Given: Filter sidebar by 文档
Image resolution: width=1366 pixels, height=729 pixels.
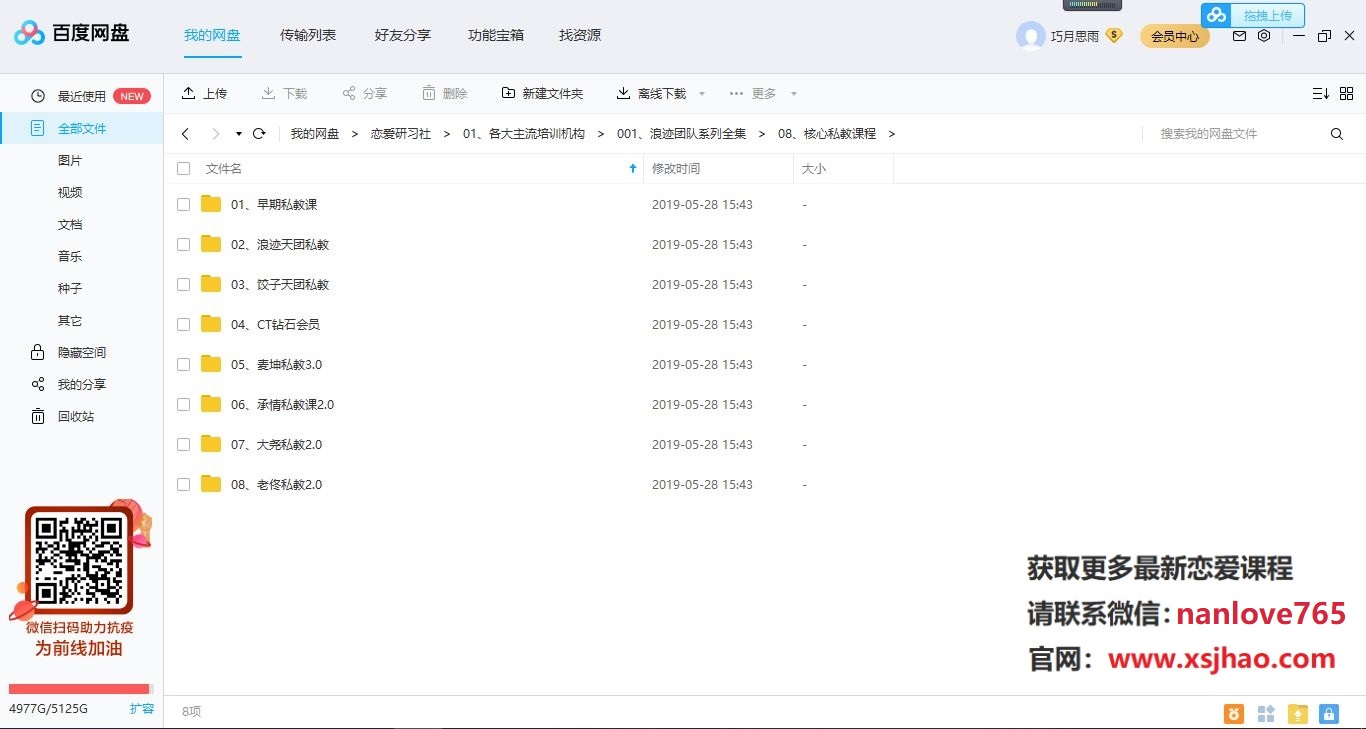Looking at the screenshot, I should 70,224.
